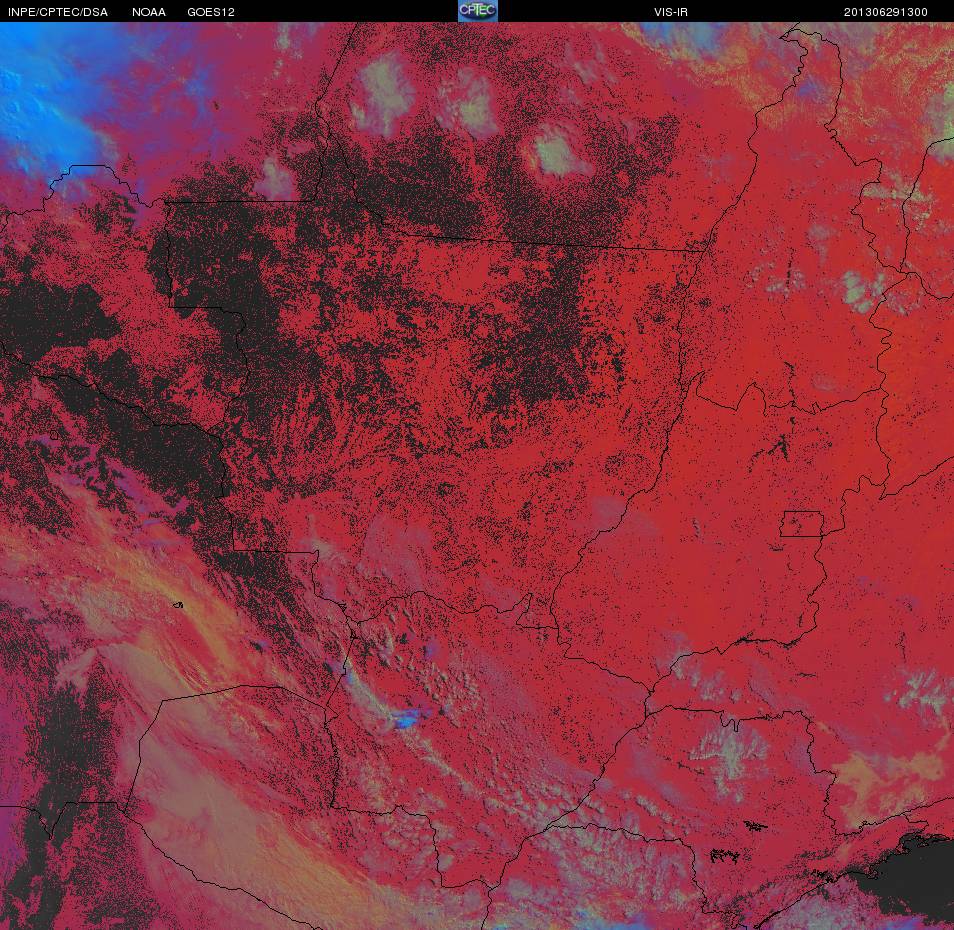Select the INPE/CPTEC/DSA header text
The width and height of the screenshot is (954, 930).
click(58, 12)
